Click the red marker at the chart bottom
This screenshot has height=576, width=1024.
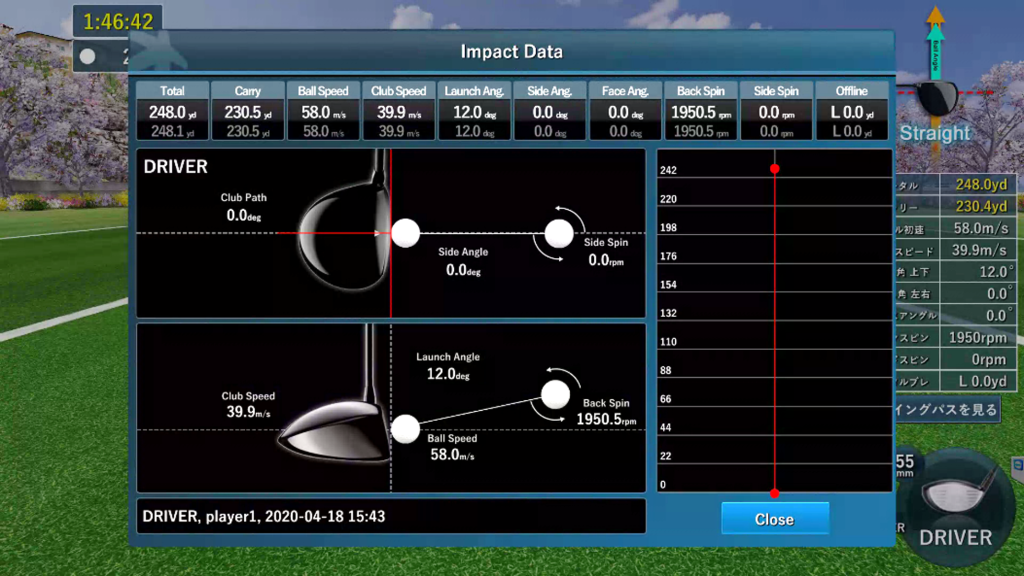pos(774,493)
